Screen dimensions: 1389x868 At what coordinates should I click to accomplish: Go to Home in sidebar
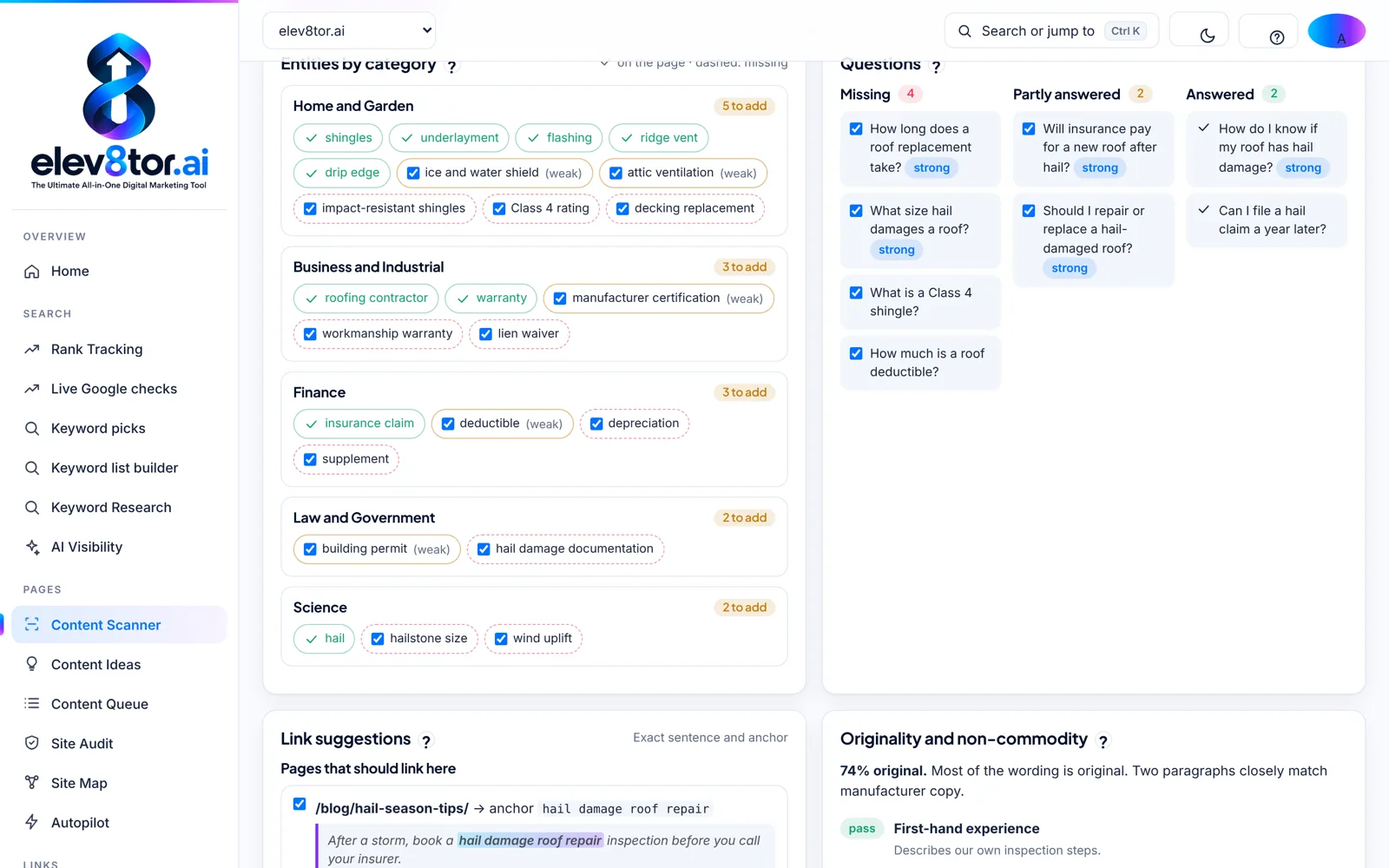[x=119, y=272]
